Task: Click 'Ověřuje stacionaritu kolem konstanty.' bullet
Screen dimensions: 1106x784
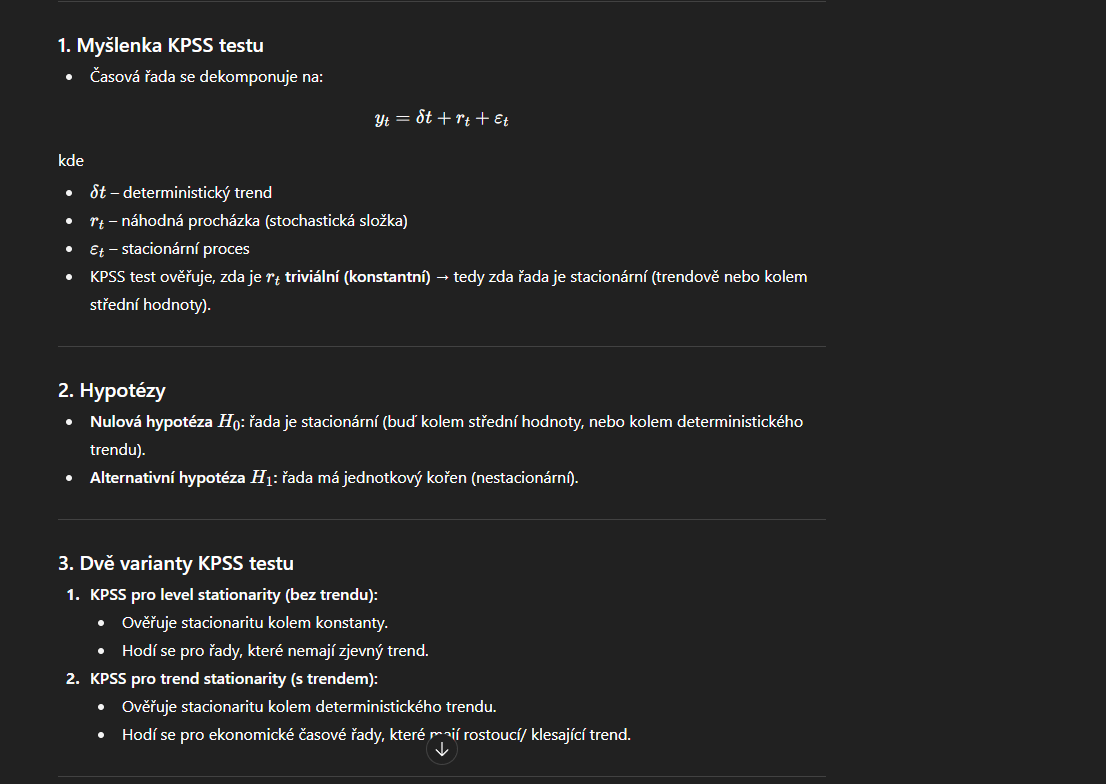Action: (255, 623)
